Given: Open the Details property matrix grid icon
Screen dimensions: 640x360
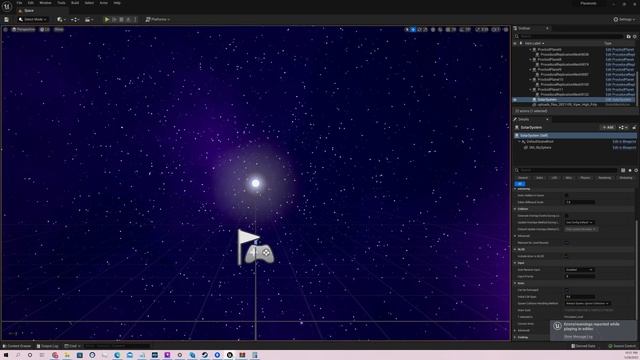Looking at the screenshot, I should pos(623,170).
